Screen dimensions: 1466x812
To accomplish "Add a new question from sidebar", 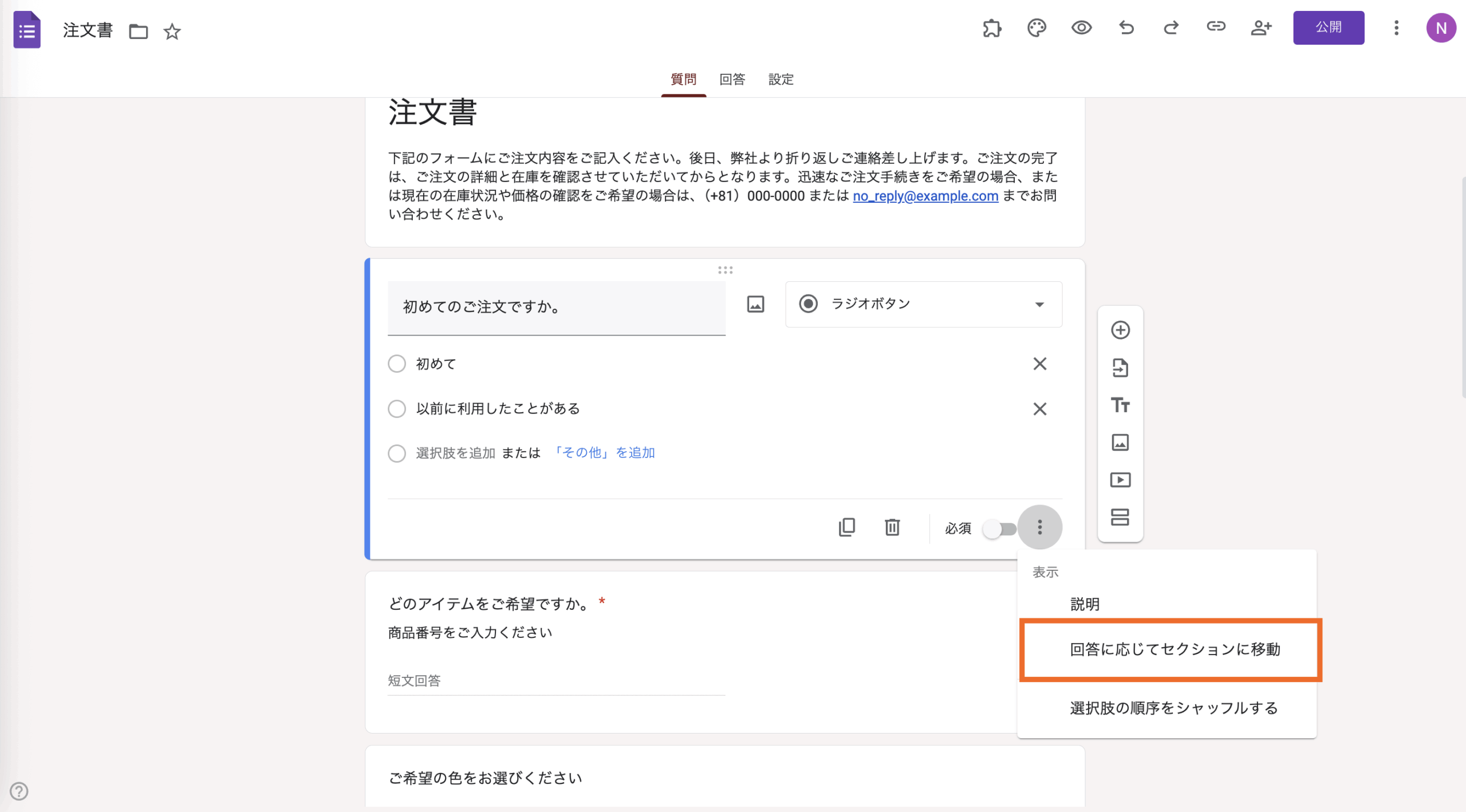I will point(1120,330).
